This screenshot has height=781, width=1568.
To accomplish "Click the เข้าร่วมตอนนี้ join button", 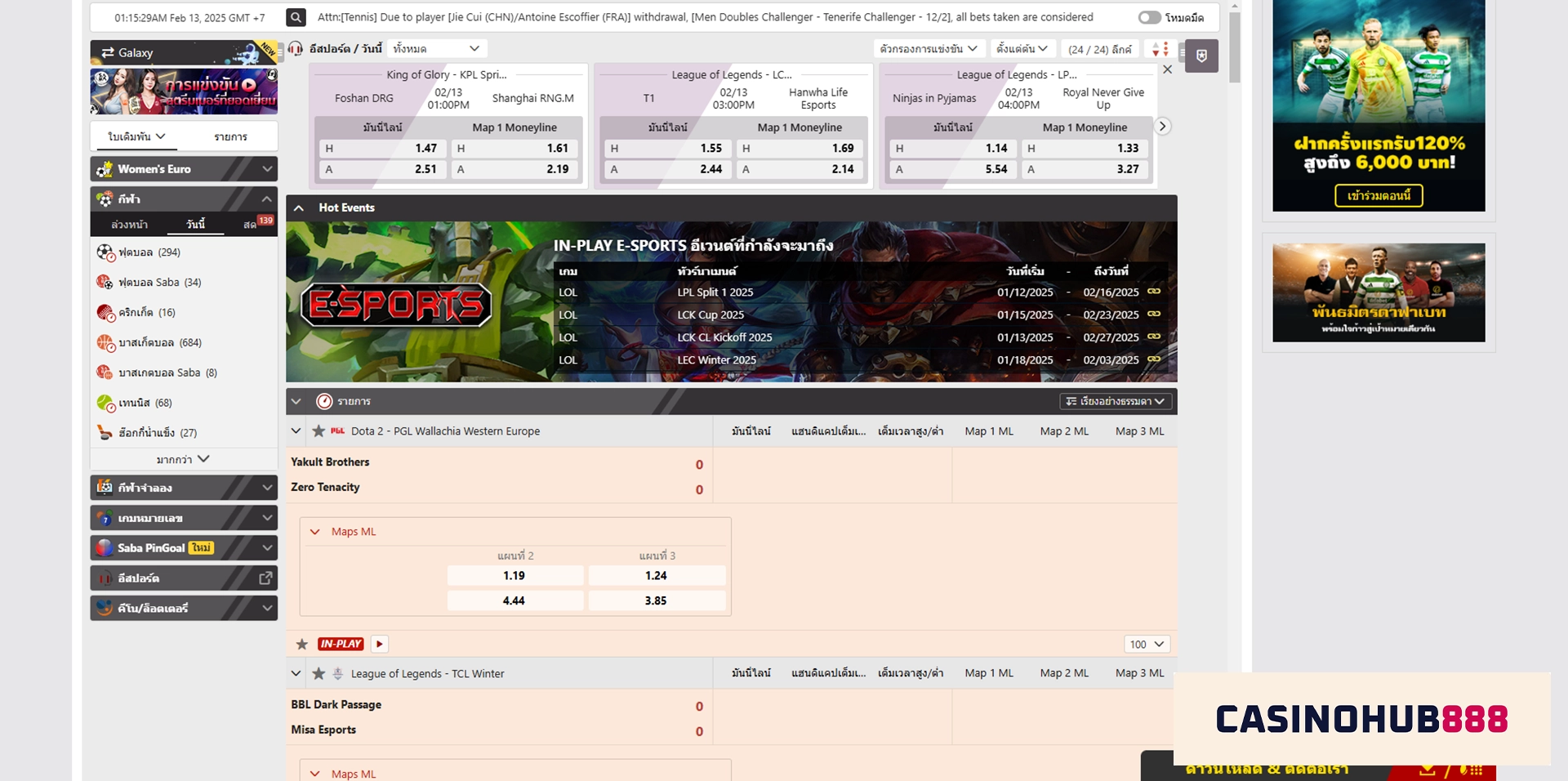I will [x=1379, y=196].
